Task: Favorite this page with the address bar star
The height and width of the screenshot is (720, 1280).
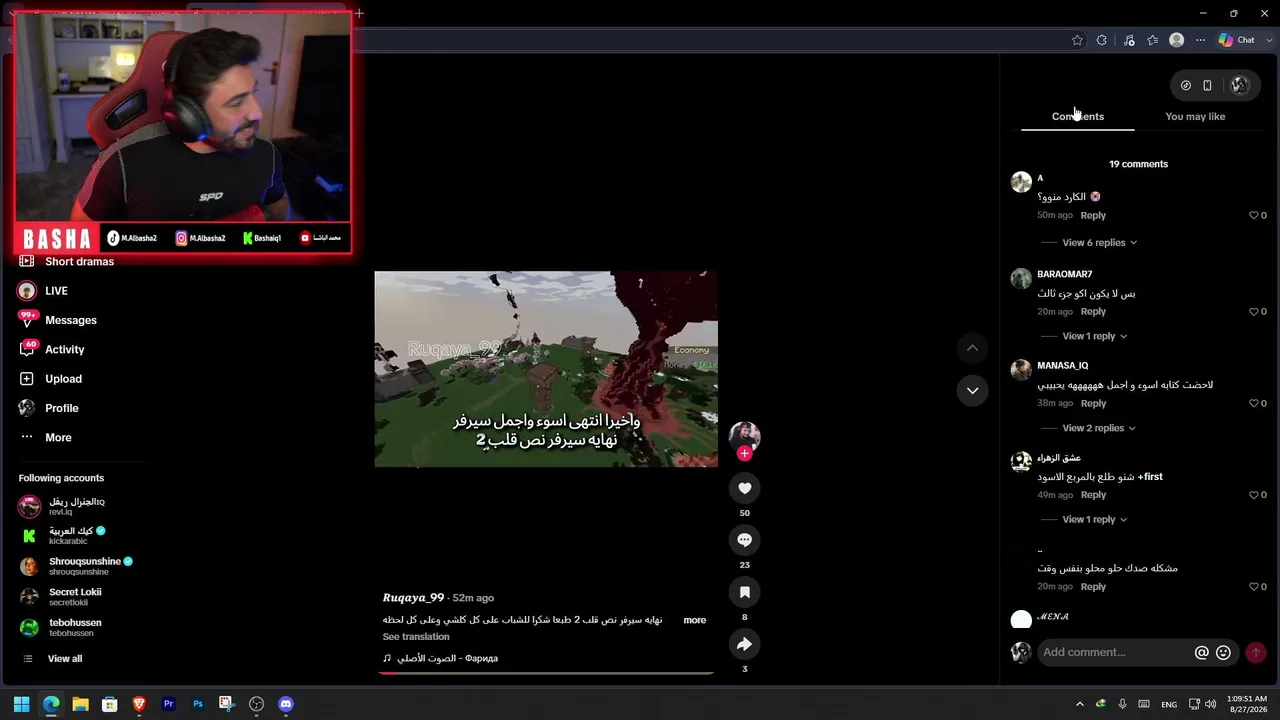Action: tap(1077, 40)
